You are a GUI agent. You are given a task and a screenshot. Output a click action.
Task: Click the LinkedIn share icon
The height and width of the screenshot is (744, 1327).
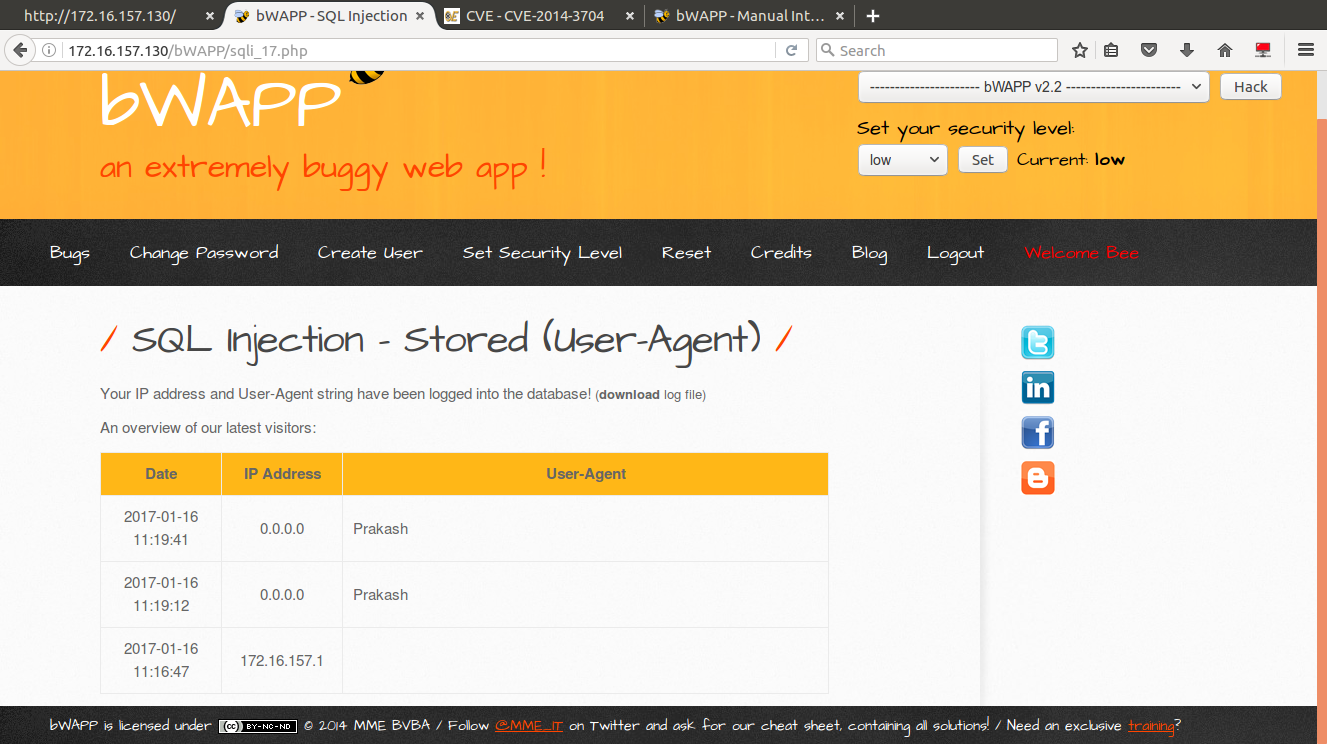[x=1037, y=387]
